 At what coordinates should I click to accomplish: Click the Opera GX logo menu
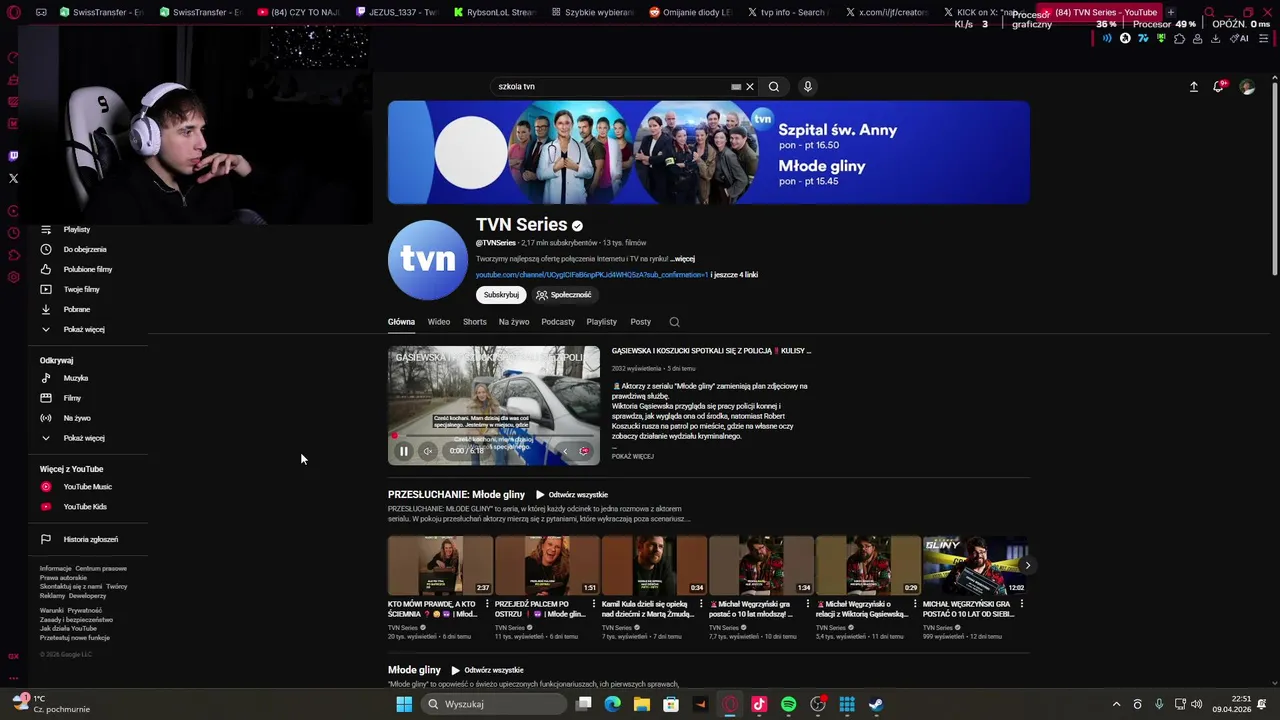(14, 13)
